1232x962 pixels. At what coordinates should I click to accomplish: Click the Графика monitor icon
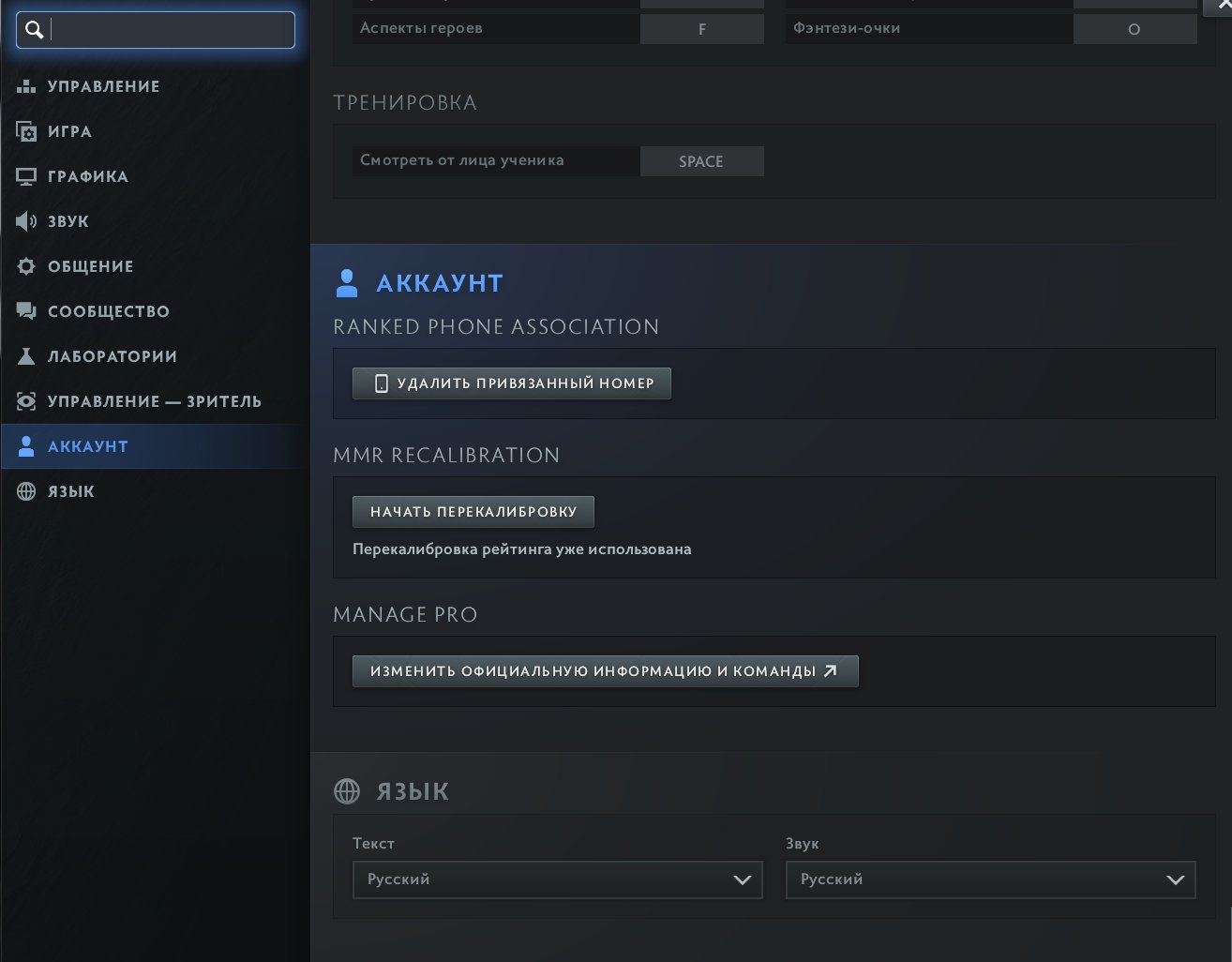[26, 176]
